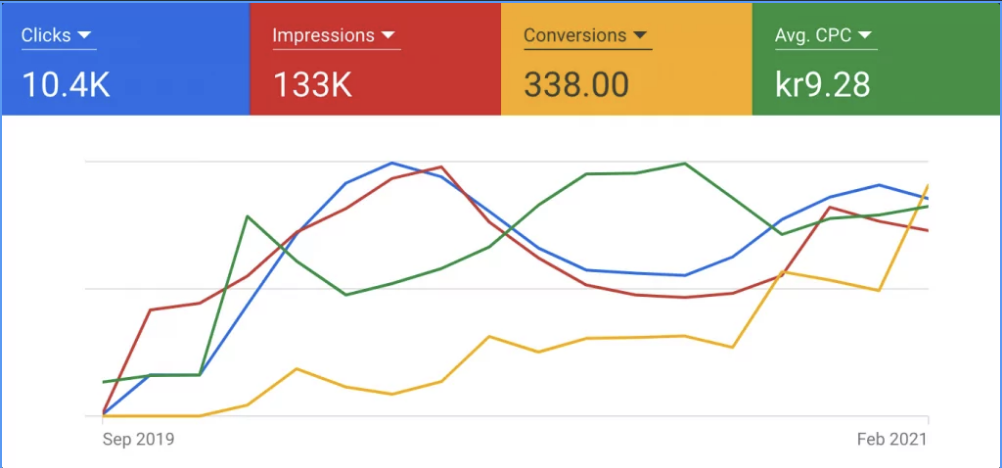Click the underlined Conversions label

point(574,36)
